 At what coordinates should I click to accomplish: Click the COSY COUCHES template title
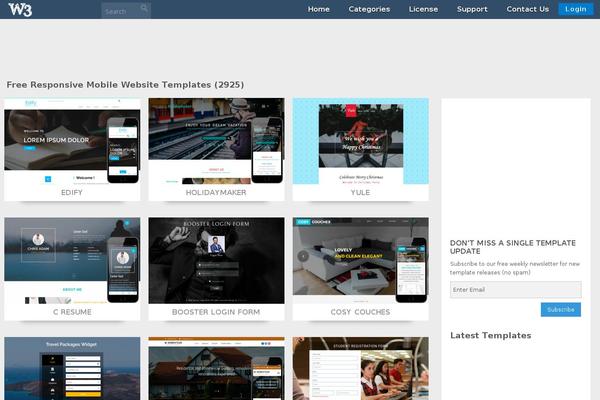360,312
